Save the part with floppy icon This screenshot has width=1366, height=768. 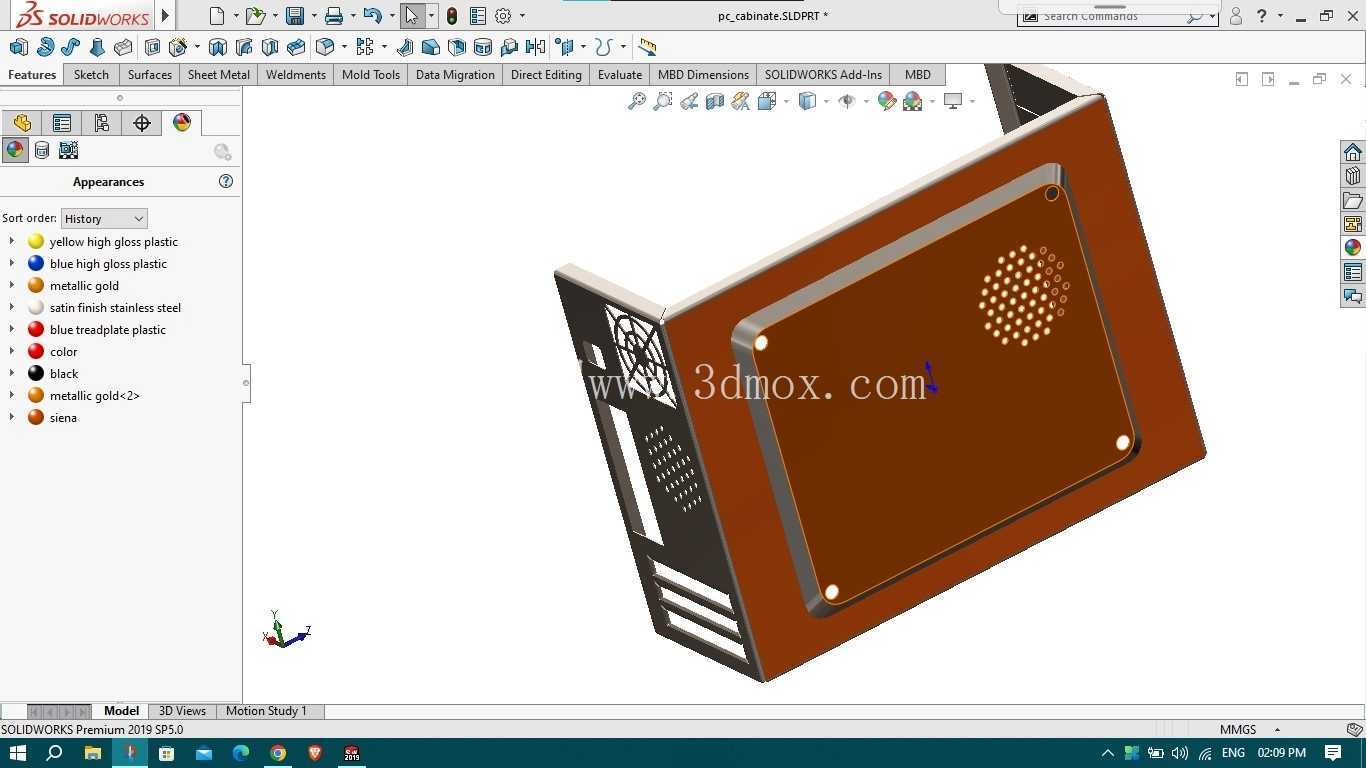point(294,16)
